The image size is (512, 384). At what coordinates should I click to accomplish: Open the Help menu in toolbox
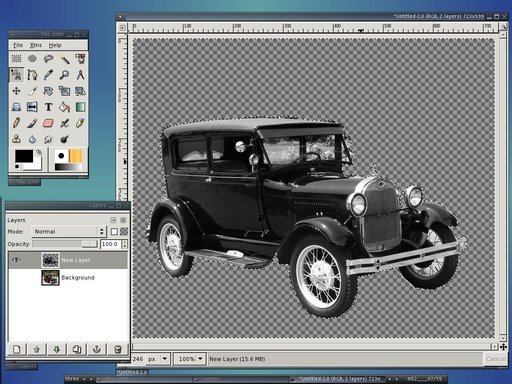(x=55, y=45)
